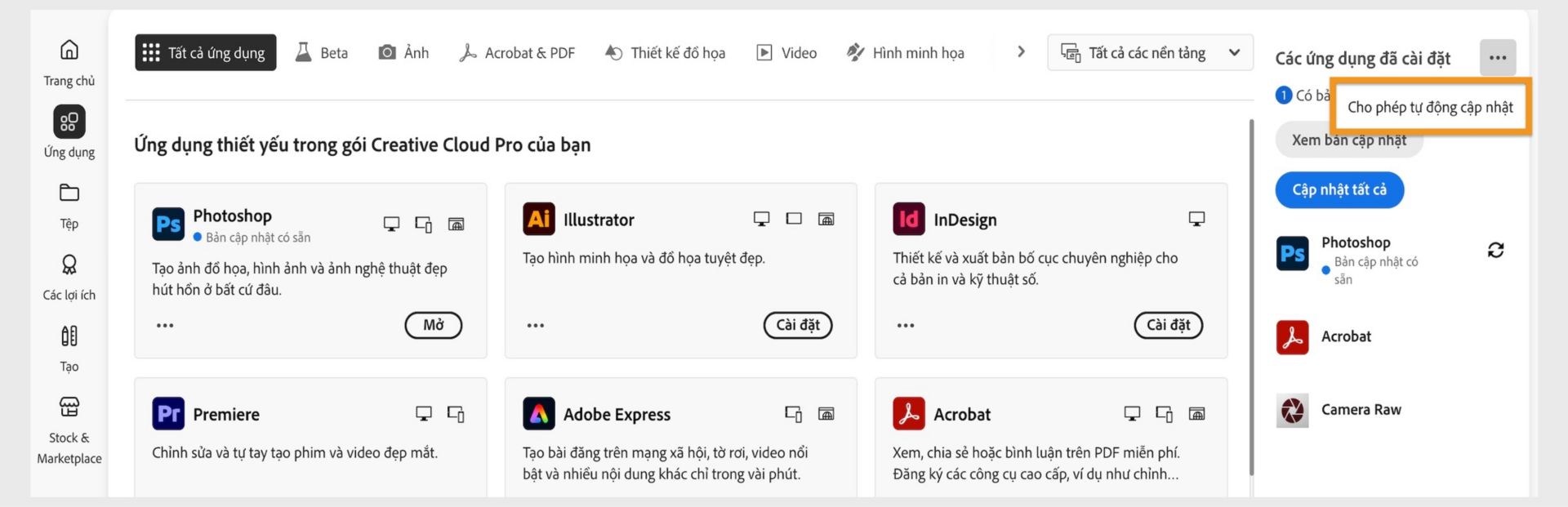Screen dimensions: 1568x507
Task: Click the app list vertical scrollbar
Action: click(1250, 298)
